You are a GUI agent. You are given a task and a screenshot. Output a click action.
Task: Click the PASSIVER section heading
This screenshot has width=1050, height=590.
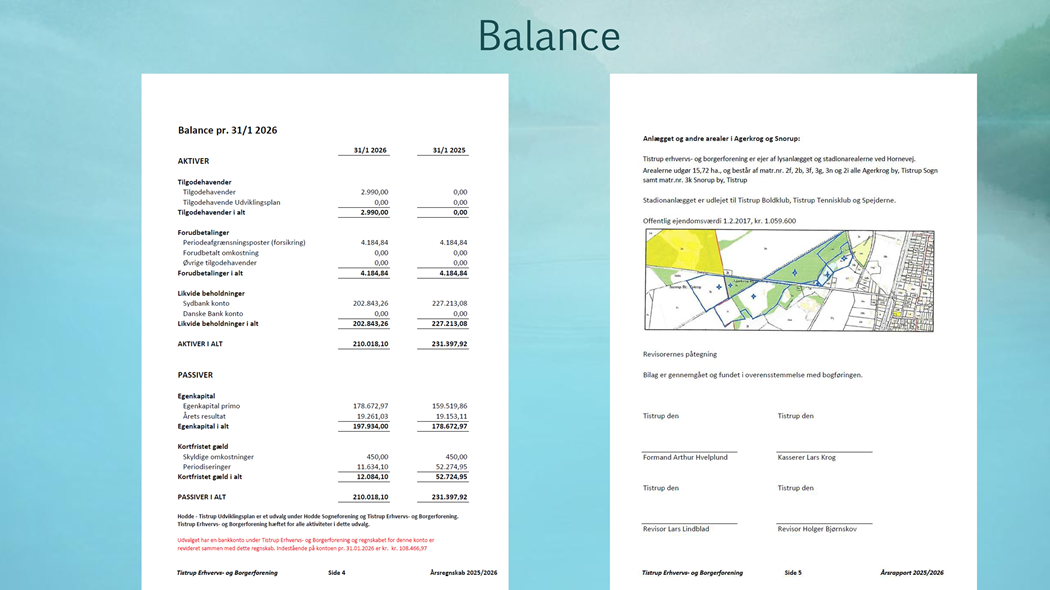195,375
